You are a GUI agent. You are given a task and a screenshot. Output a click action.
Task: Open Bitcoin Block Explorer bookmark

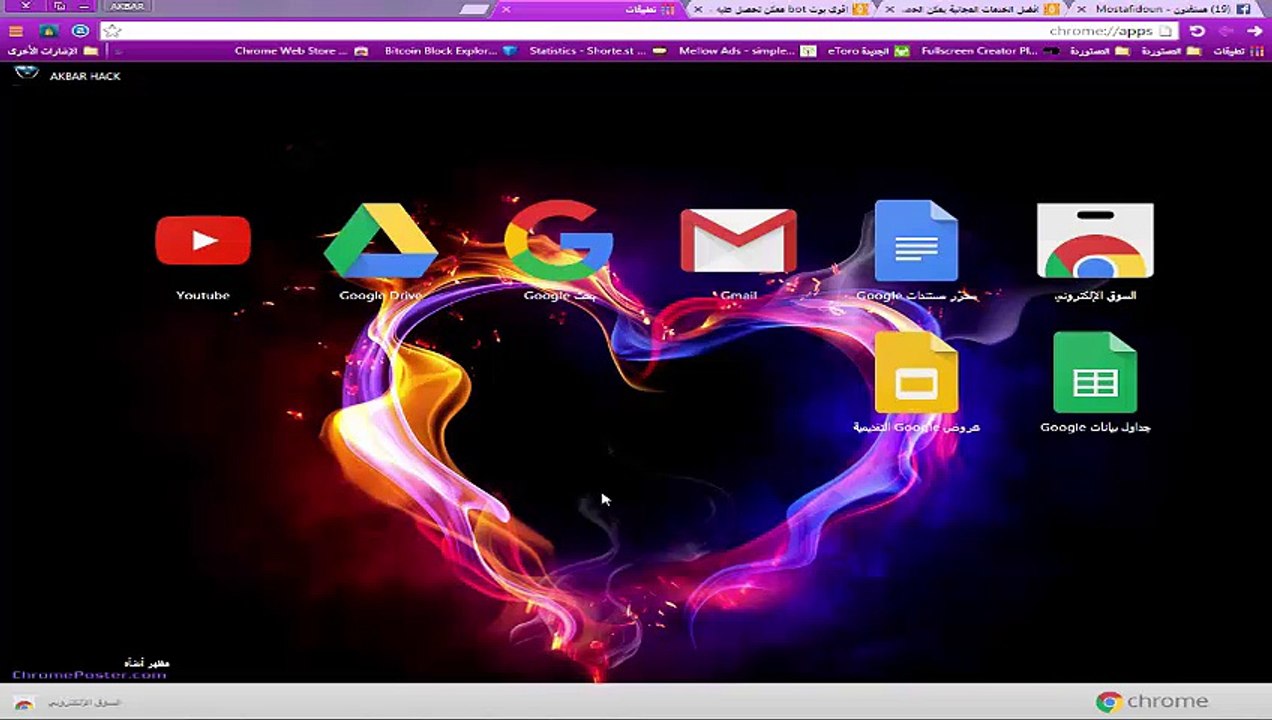450,51
